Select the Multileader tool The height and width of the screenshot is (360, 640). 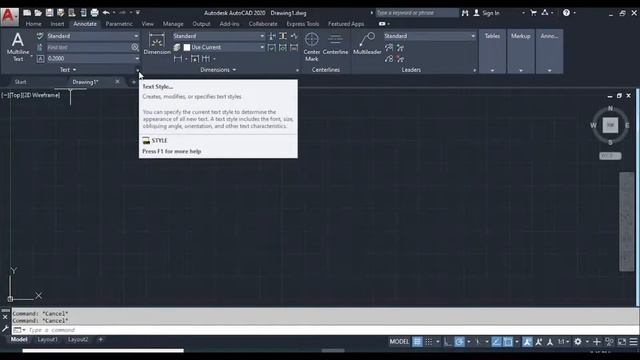(367, 44)
